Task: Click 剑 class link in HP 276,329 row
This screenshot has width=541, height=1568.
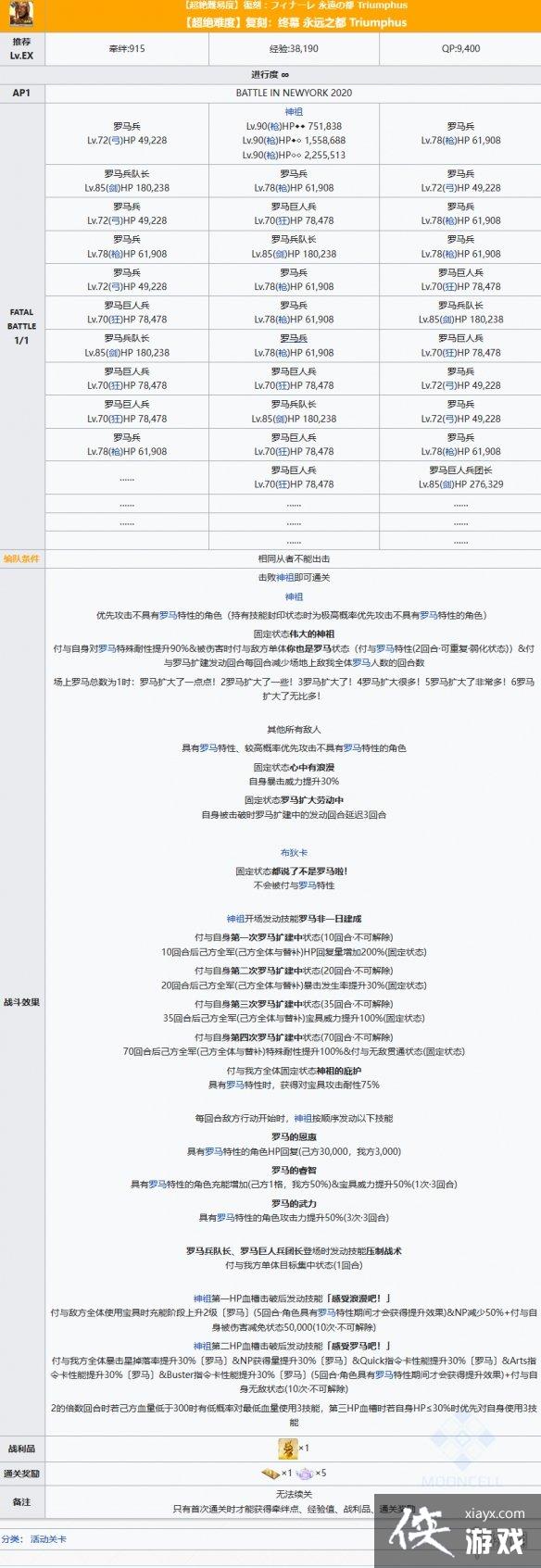Action: 450,484
